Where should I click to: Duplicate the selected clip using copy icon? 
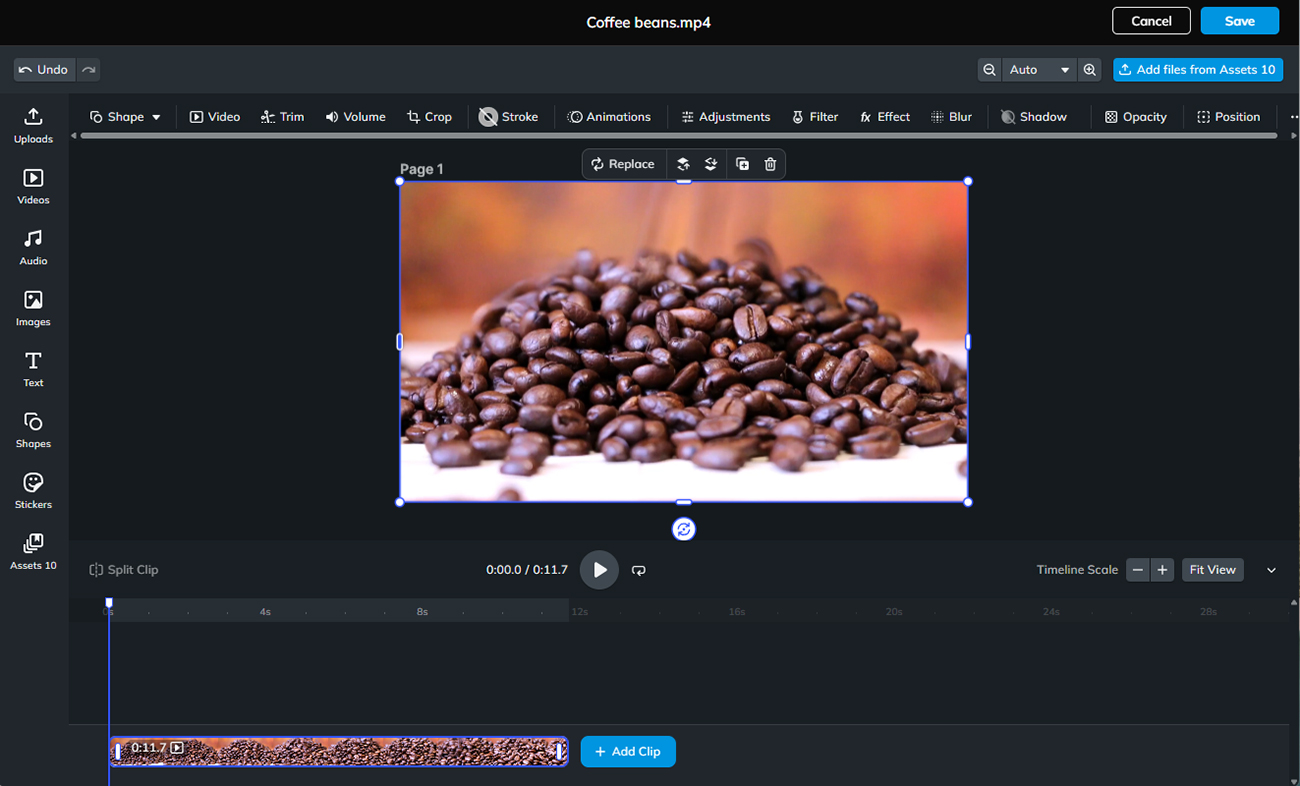click(742, 164)
